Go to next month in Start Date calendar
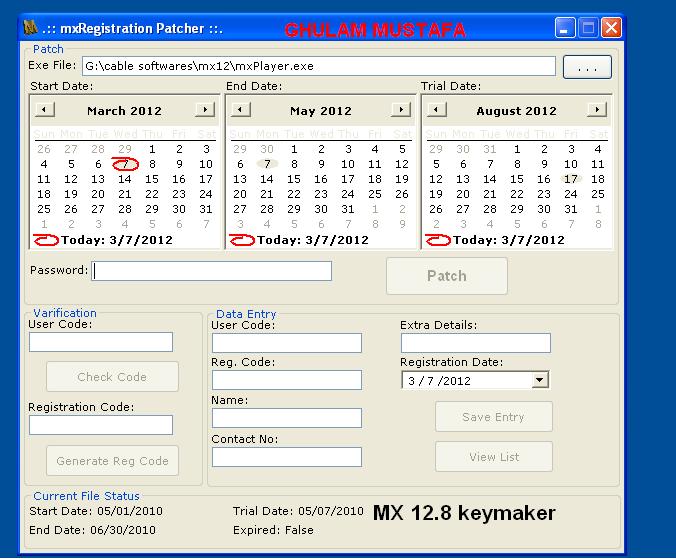The image size is (676, 559). pyautogui.click(x=205, y=109)
